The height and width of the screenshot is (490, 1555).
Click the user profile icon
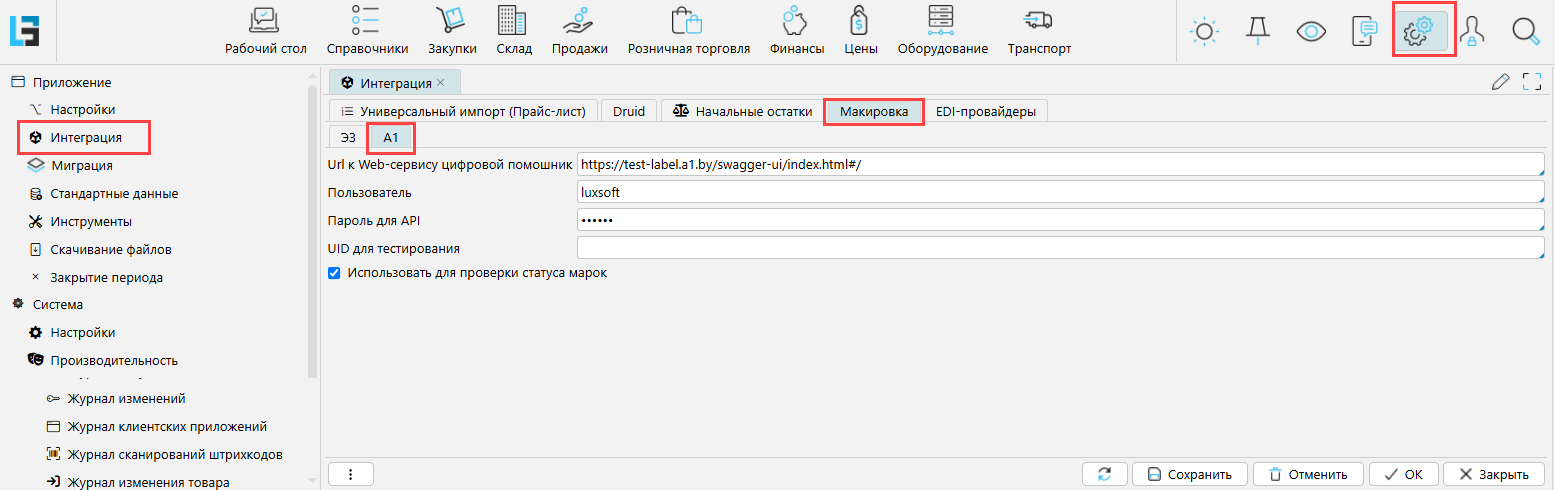click(1470, 32)
